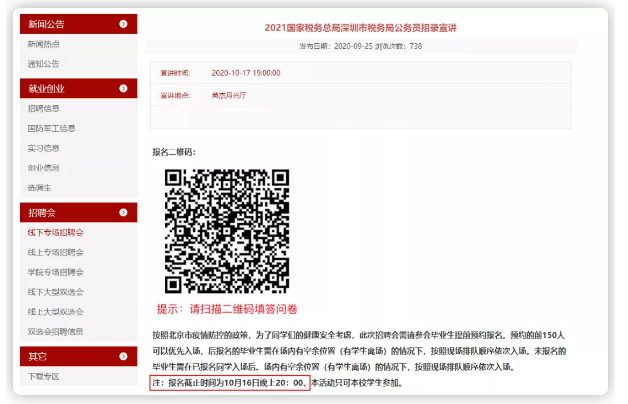Click the 报名截止时间为10月16日晚上20:00 note
The height and width of the screenshot is (404, 628).
(x=230, y=383)
